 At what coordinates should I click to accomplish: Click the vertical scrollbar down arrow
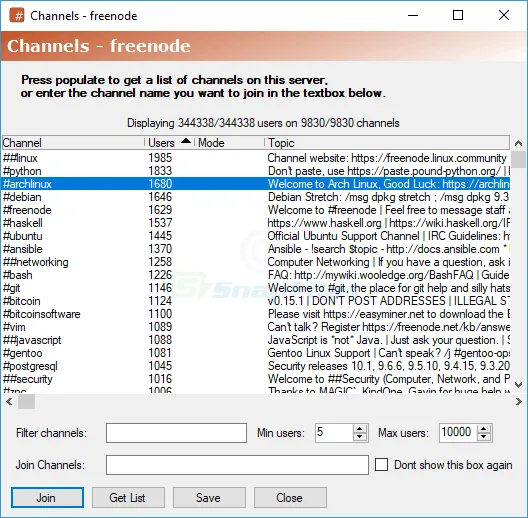(x=519, y=385)
